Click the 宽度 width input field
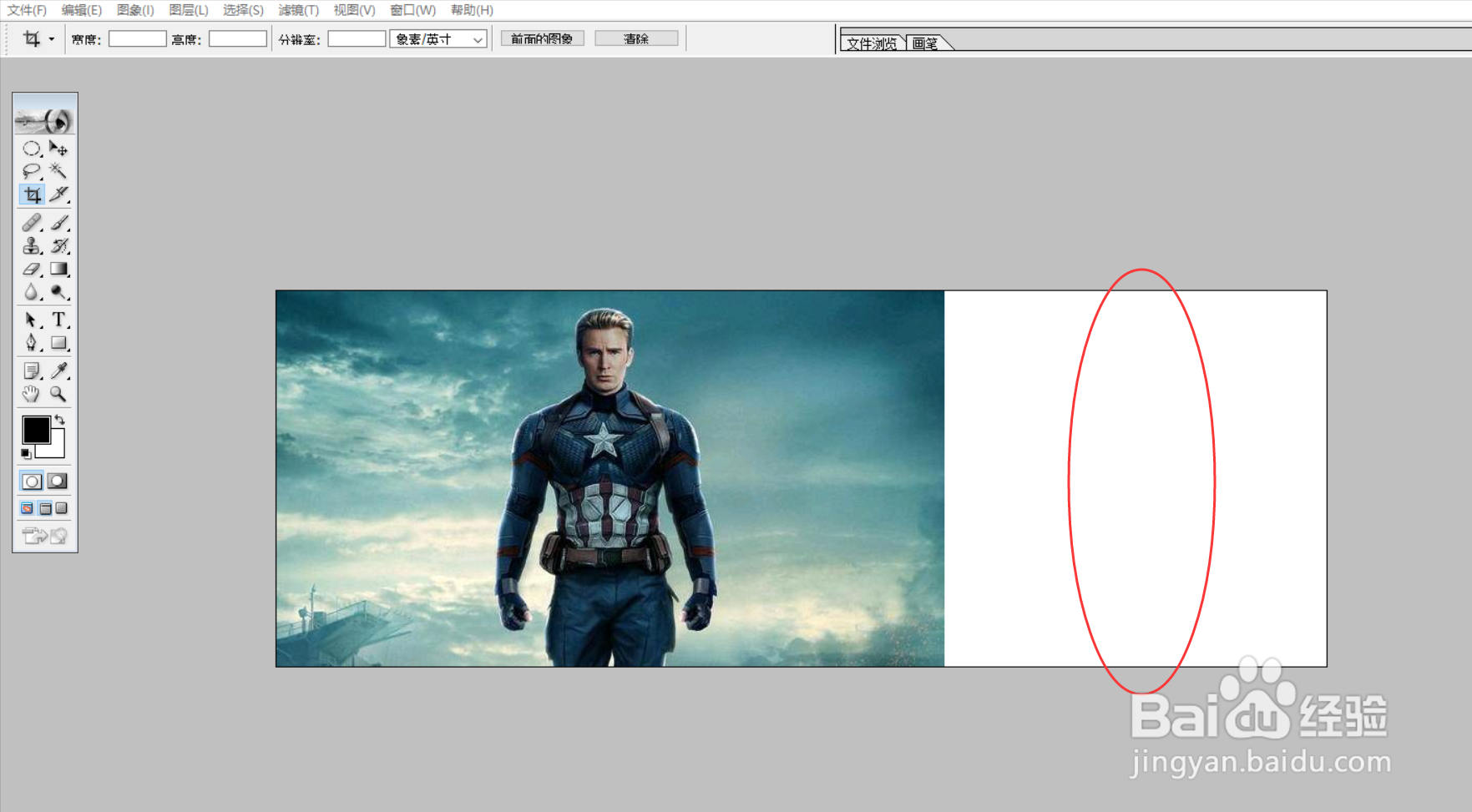1472x812 pixels. 138,38
